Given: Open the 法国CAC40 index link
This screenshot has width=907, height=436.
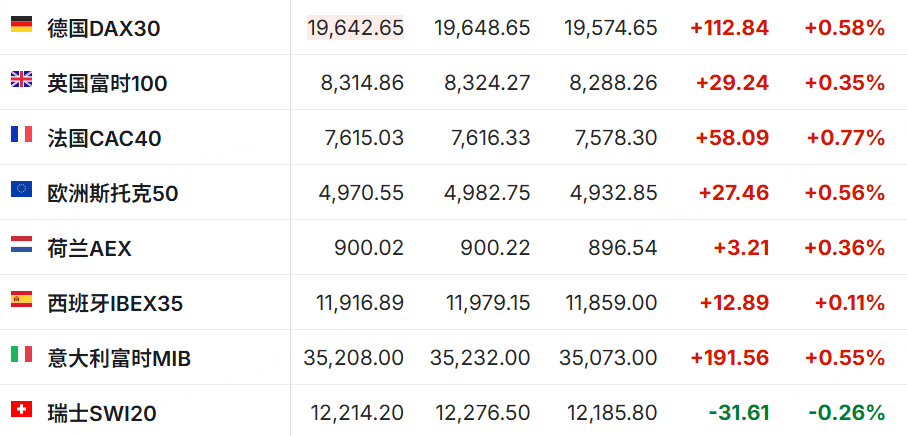Looking at the screenshot, I should [104, 139].
